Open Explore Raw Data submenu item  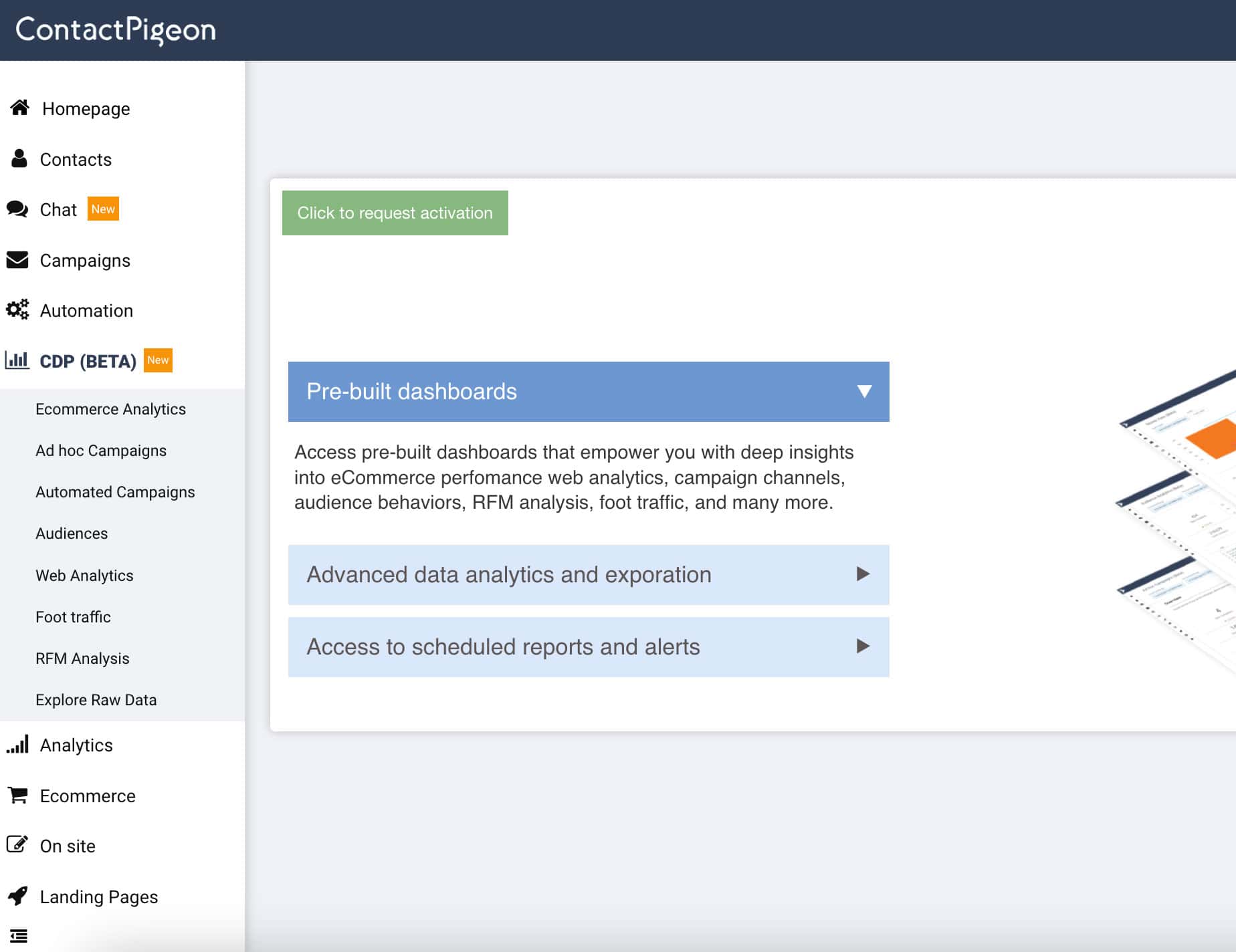96,700
